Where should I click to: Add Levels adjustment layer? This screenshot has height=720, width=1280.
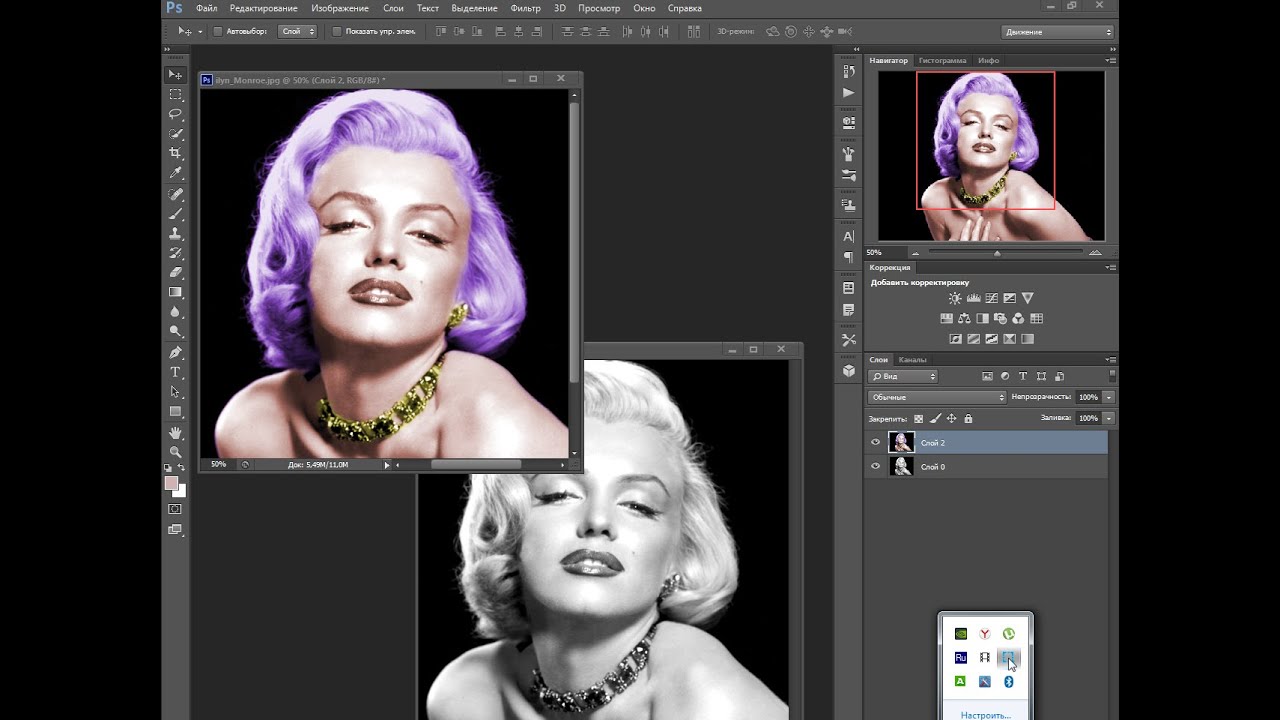[x=973, y=298]
